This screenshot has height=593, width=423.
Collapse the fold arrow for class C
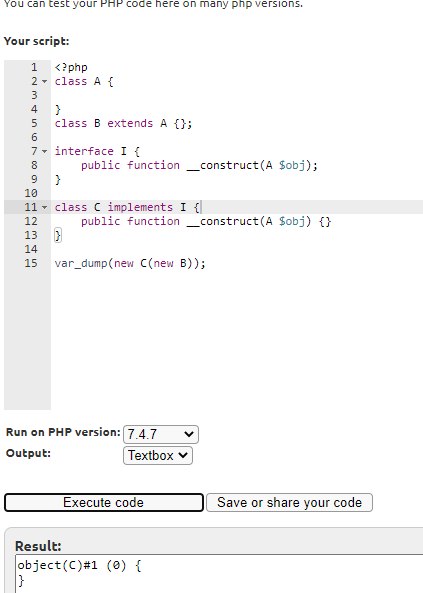pos(44,207)
